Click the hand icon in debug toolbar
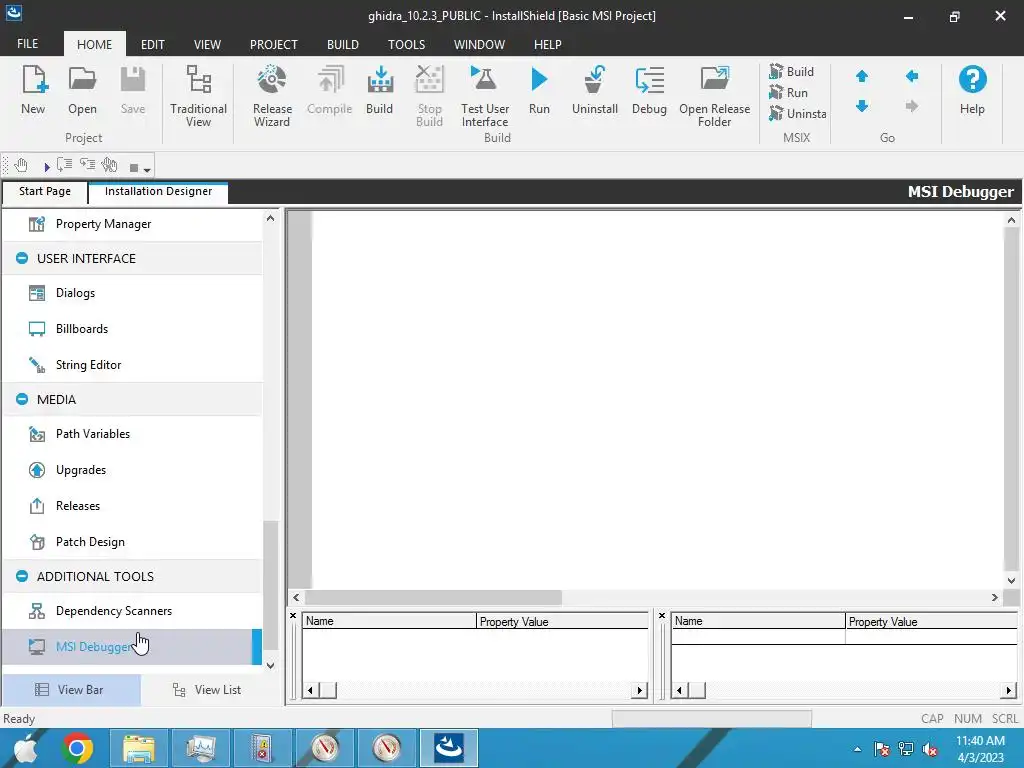Screen dimensions: 1024x768 (21, 165)
